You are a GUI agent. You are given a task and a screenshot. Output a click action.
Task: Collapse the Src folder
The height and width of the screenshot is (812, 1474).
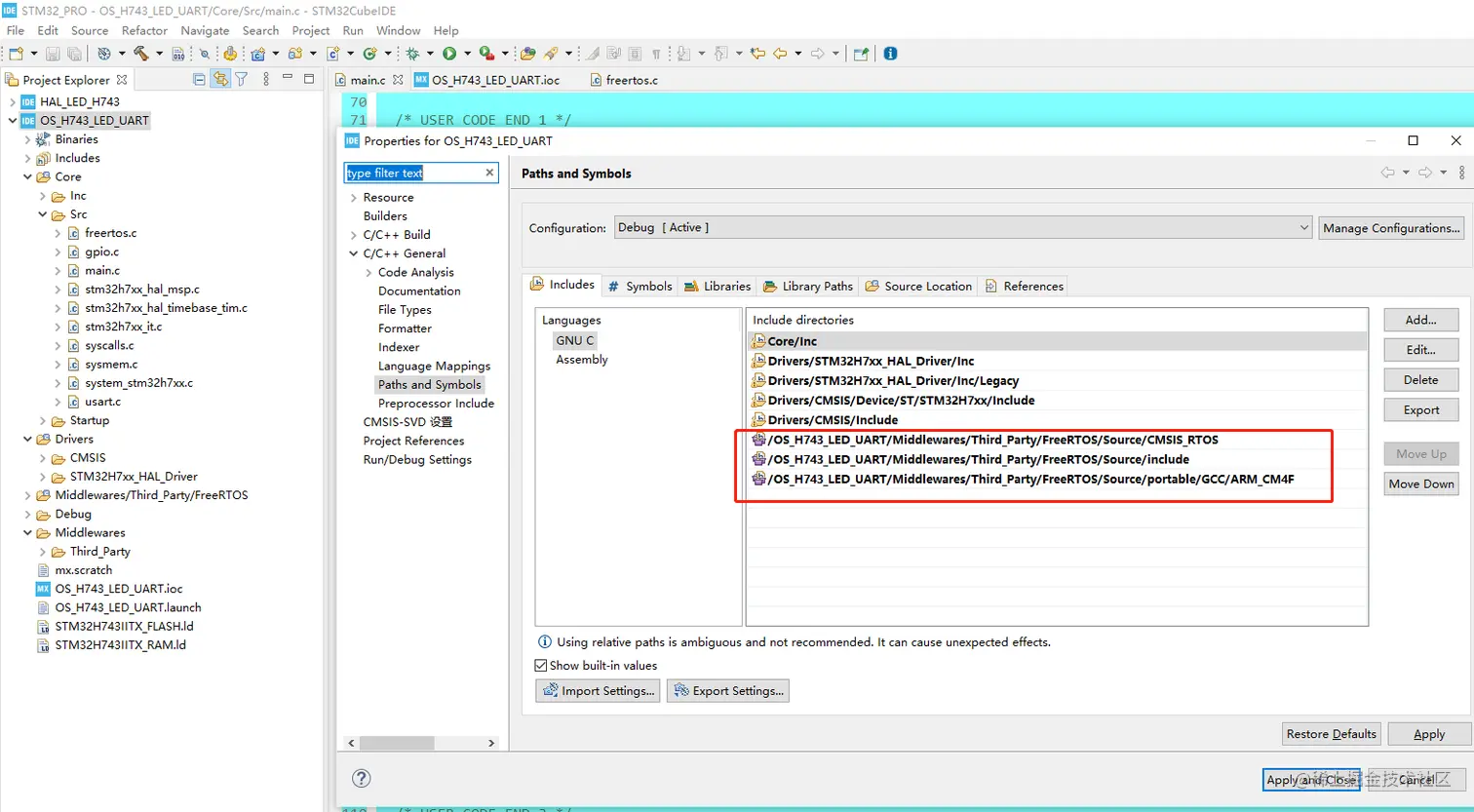click(x=43, y=214)
